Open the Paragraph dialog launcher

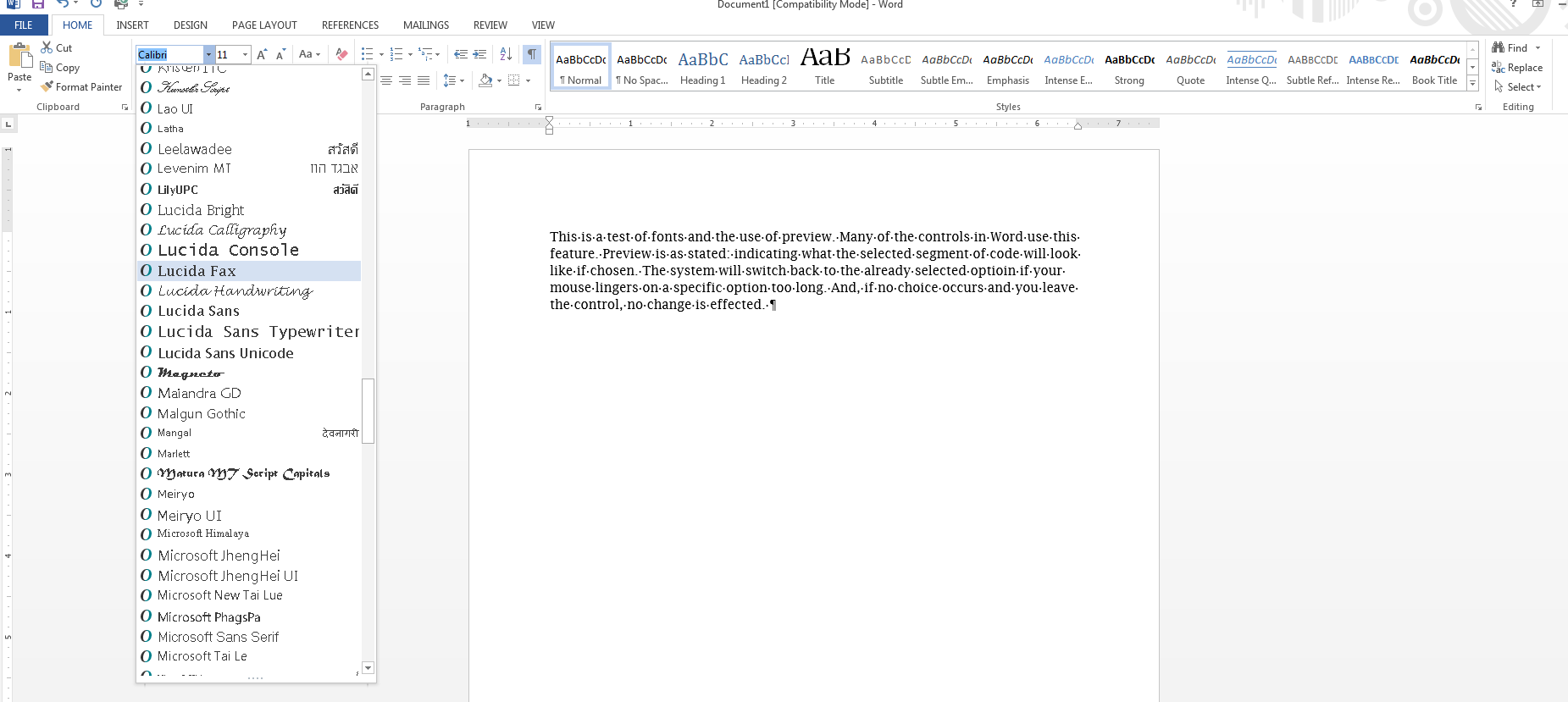[x=538, y=108]
